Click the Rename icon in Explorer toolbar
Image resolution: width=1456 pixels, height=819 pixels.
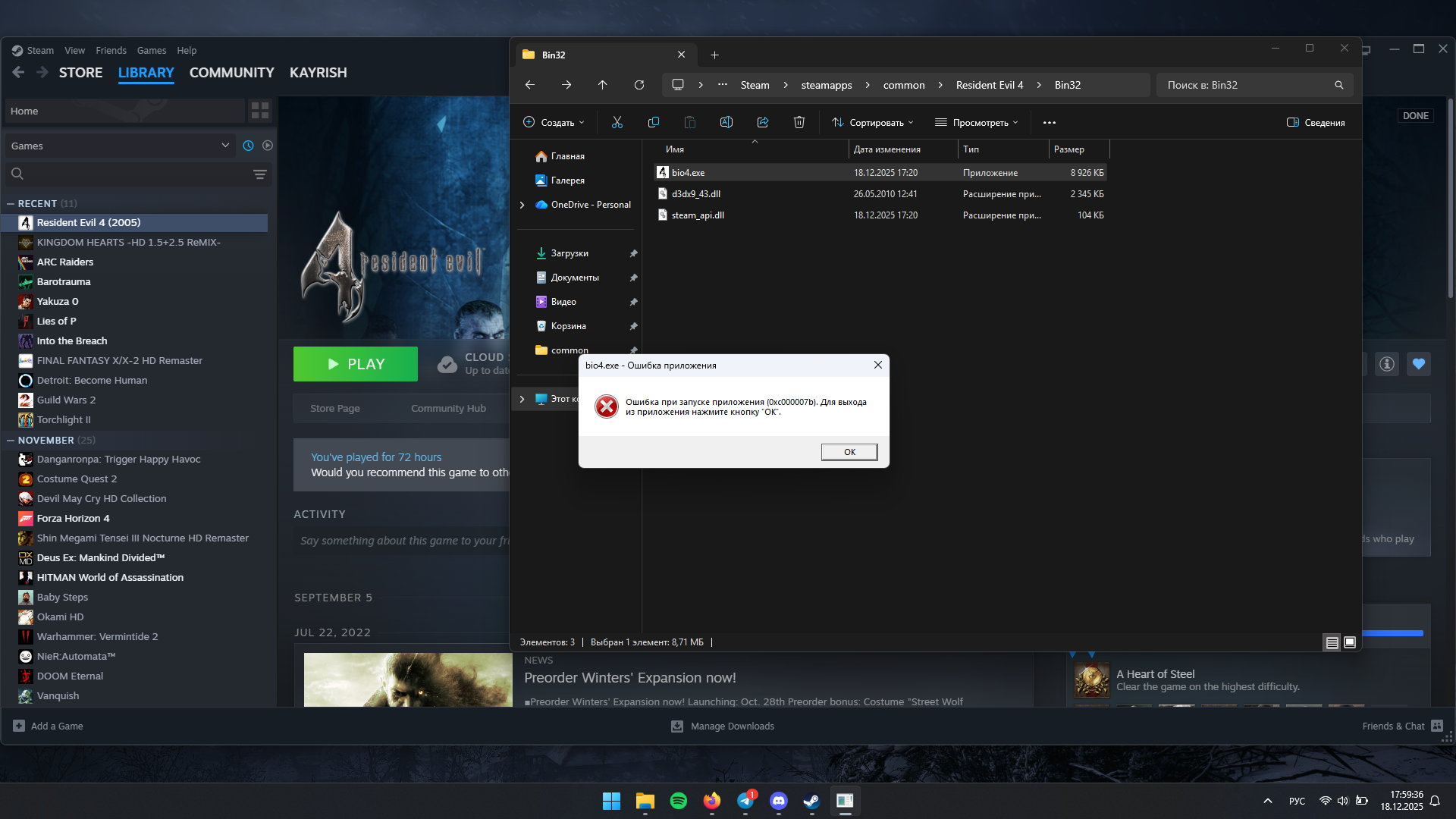coord(726,122)
